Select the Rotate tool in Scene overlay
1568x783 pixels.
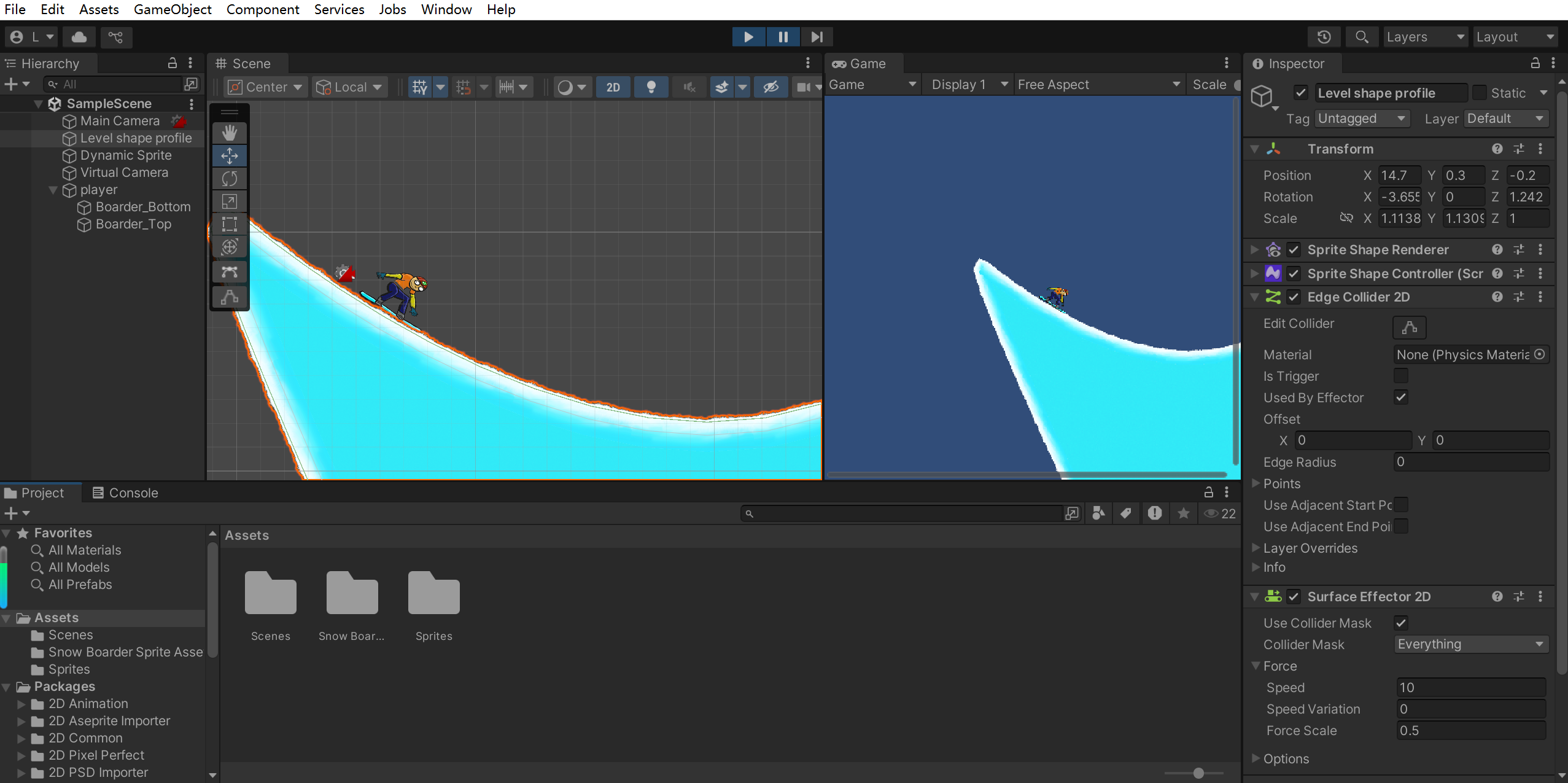click(x=230, y=179)
